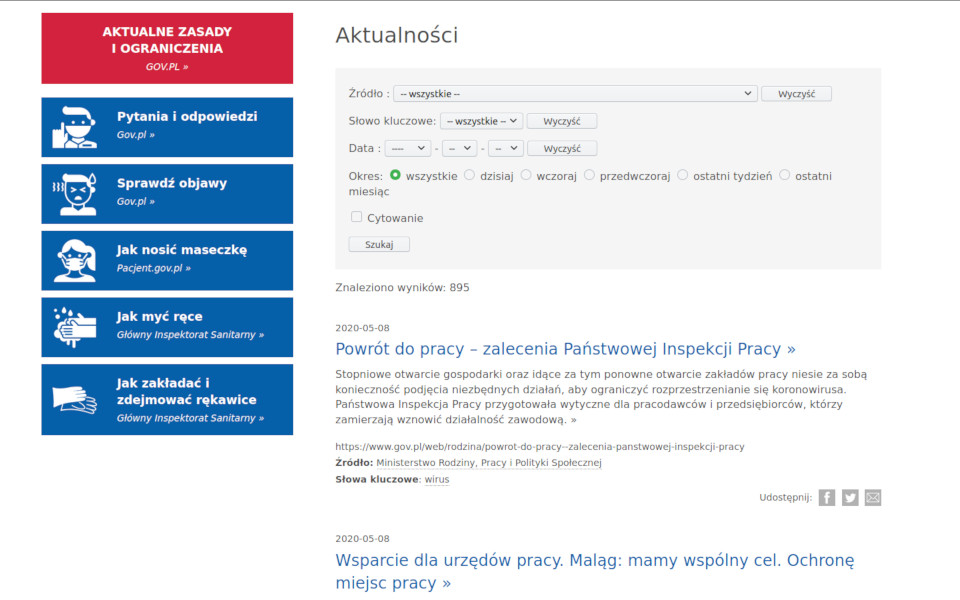Screen dimensions: 960x600
Task: Open Jak zakładać i zdejmować rękawice tile
Action: point(167,400)
